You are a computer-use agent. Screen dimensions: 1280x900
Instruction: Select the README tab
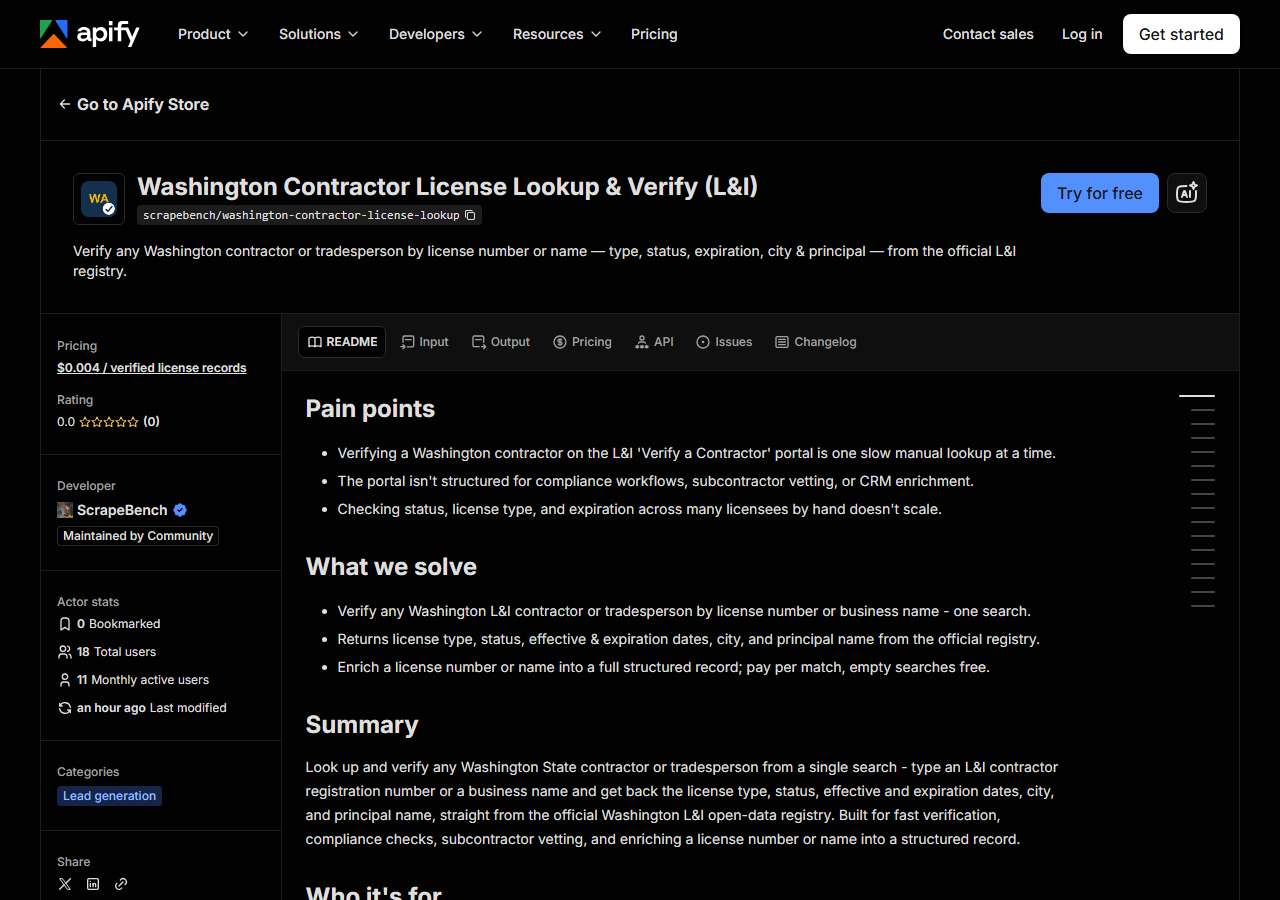342,342
